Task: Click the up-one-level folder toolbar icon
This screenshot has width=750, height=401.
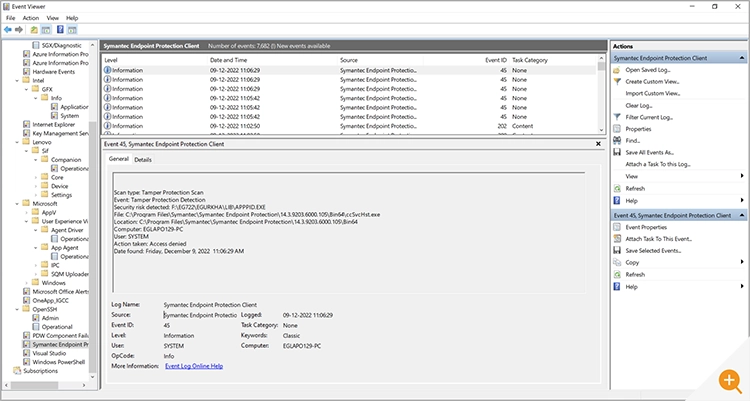Action: click(x=34, y=30)
